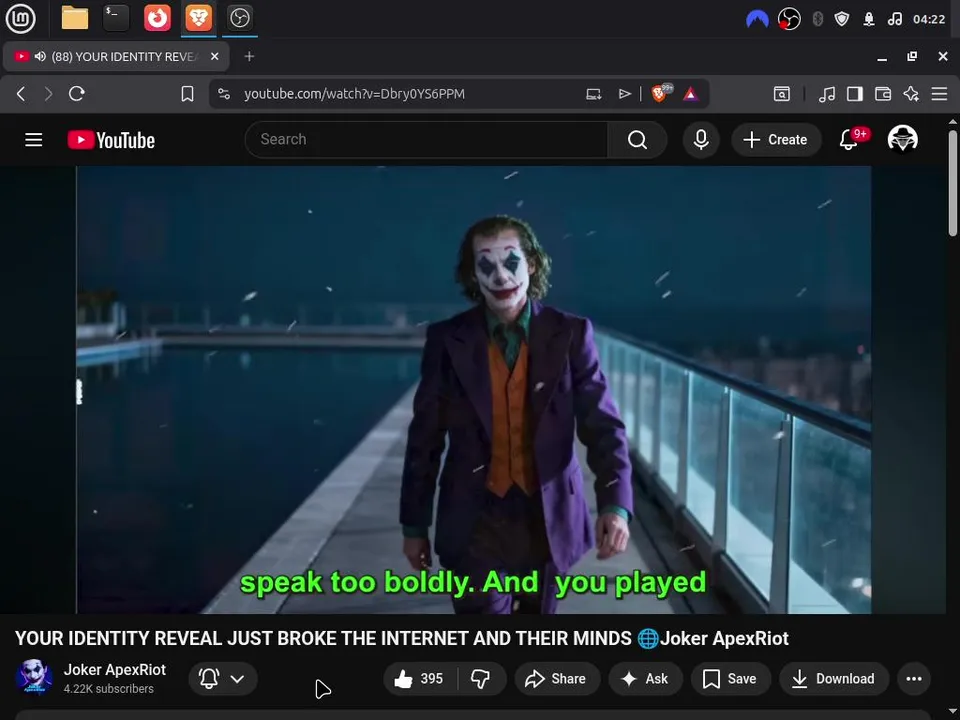Click the install/cast icon in address bar
Image resolution: width=960 pixels, height=720 pixels.
(593, 94)
